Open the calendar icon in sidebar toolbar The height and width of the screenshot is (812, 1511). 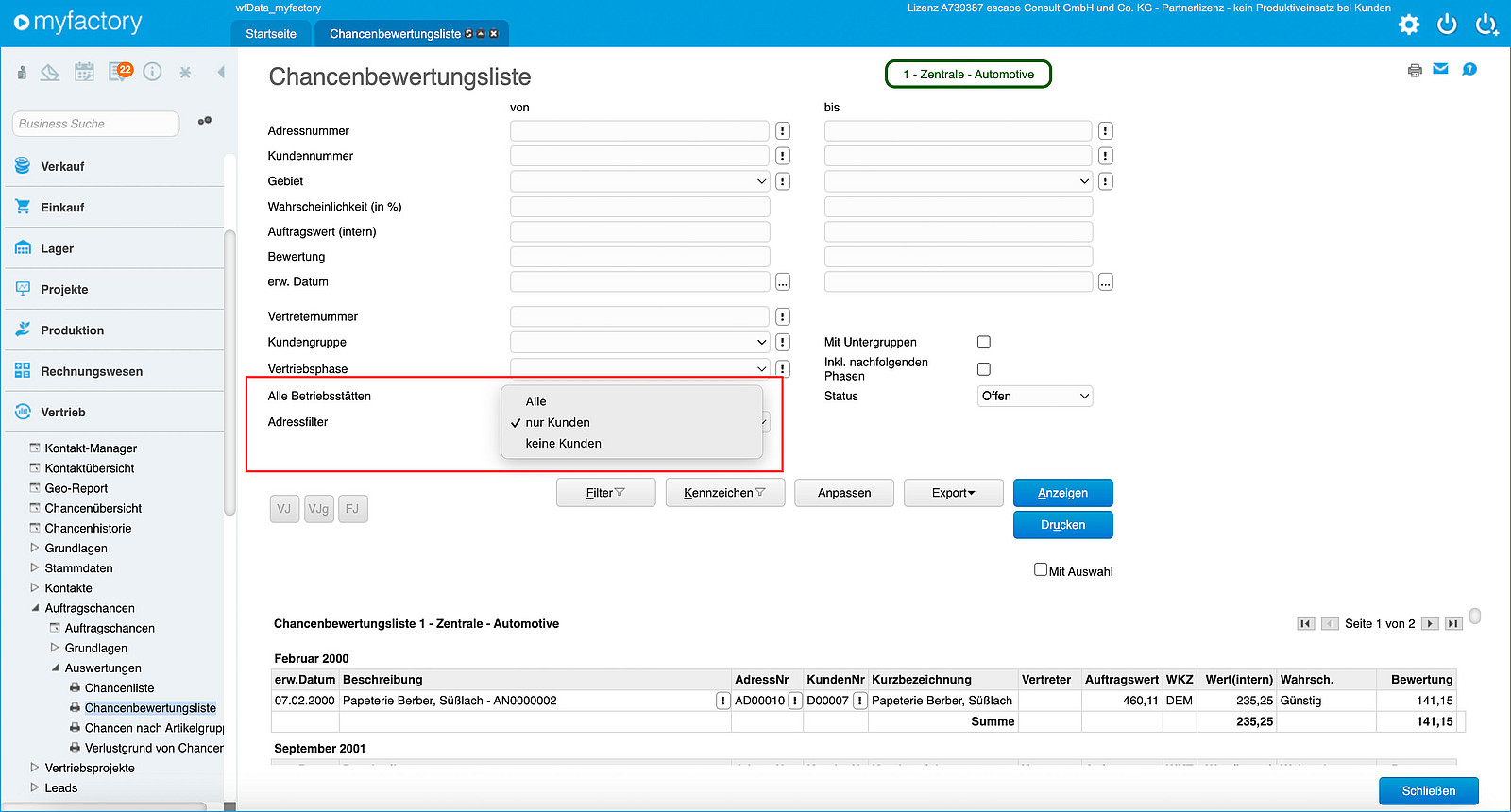[85, 72]
